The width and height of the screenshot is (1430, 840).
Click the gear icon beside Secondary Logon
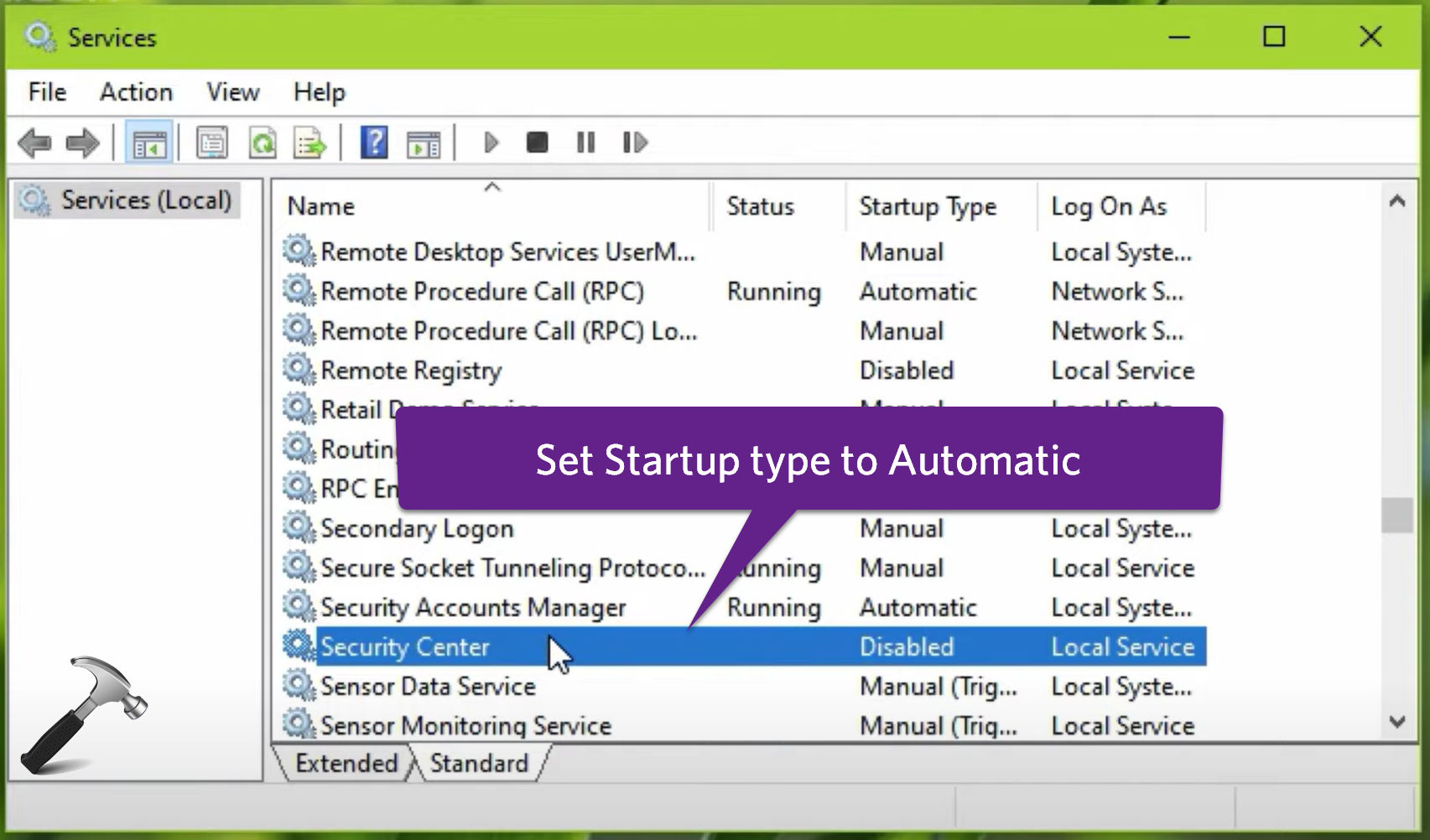pyautogui.click(x=299, y=527)
